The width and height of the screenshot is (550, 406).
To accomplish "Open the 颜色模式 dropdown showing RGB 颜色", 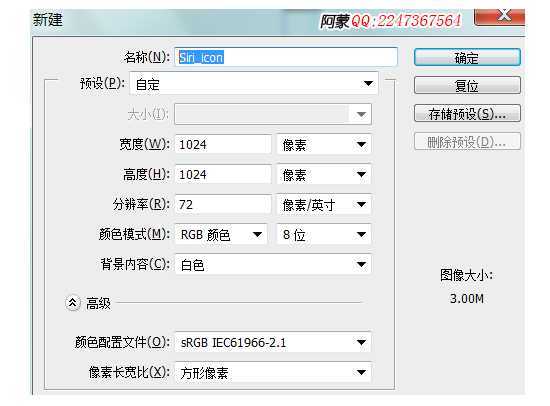I will tap(221, 234).
